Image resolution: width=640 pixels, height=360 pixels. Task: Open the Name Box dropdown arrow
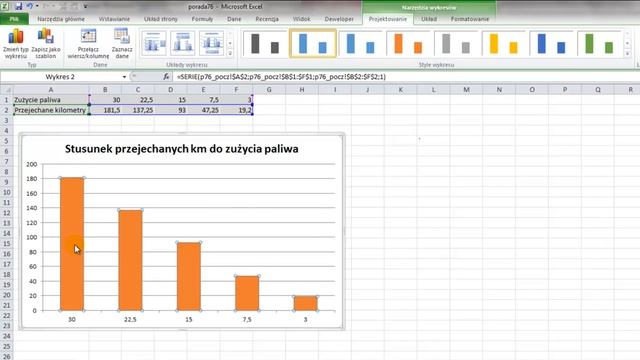[x=124, y=77]
